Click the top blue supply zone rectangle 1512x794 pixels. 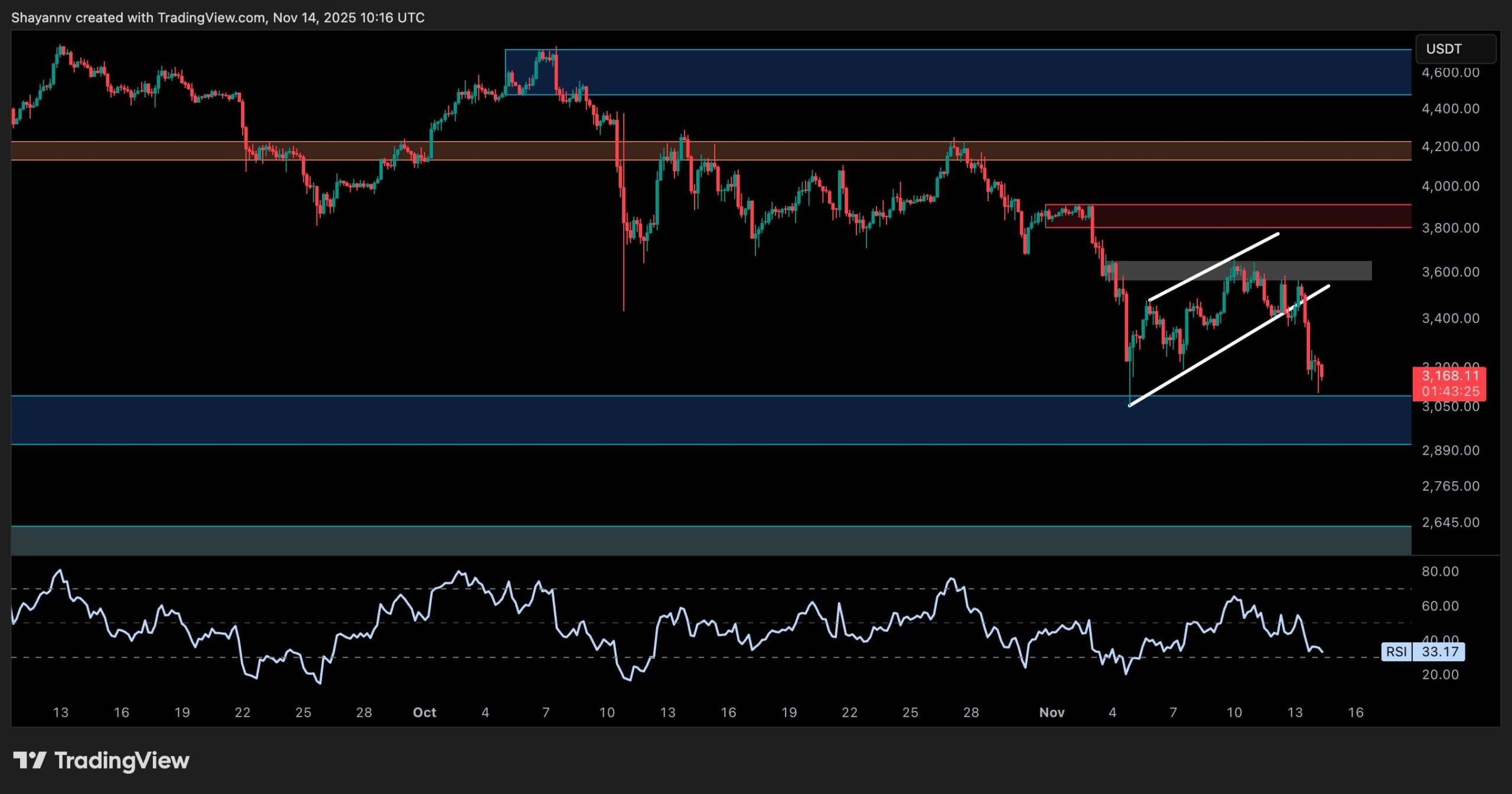point(945,72)
